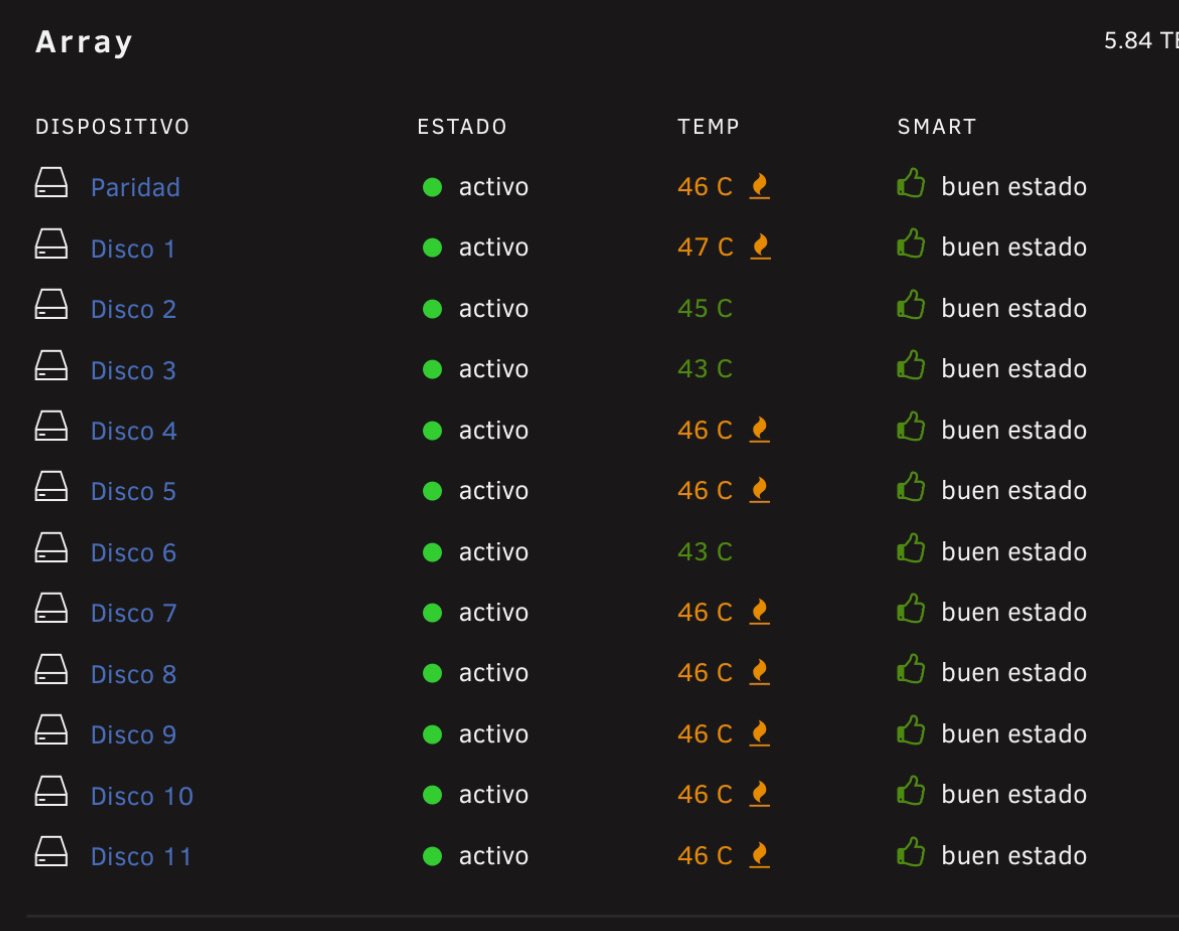The height and width of the screenshot is (931, 1179).
Task: Open the Disco 3 device link
Action: [133, 370]
